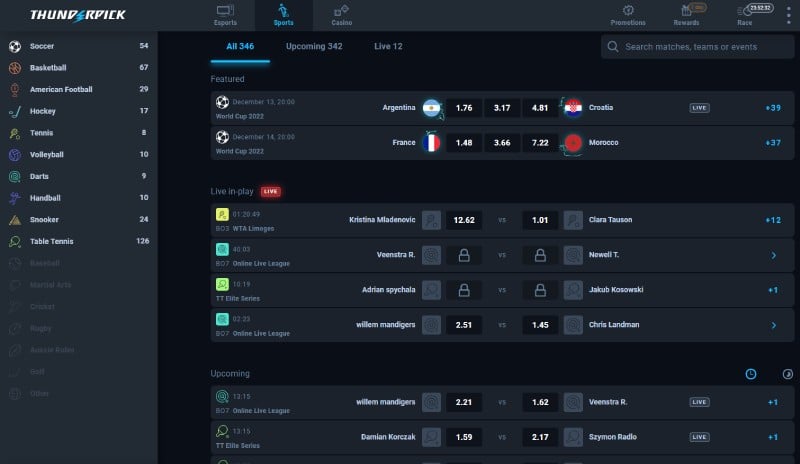
Task: Select the dimmed Cricket sidebar item
Action: 79,306
